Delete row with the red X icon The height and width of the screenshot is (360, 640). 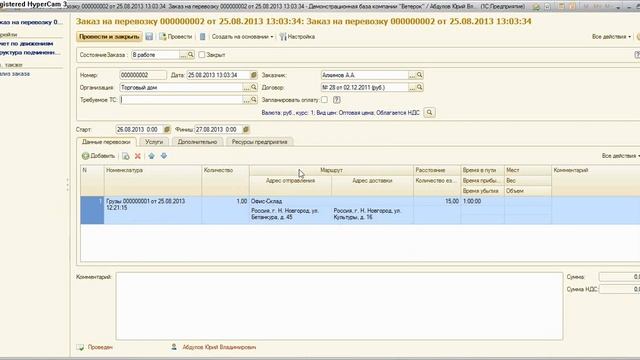click(138, 156)
